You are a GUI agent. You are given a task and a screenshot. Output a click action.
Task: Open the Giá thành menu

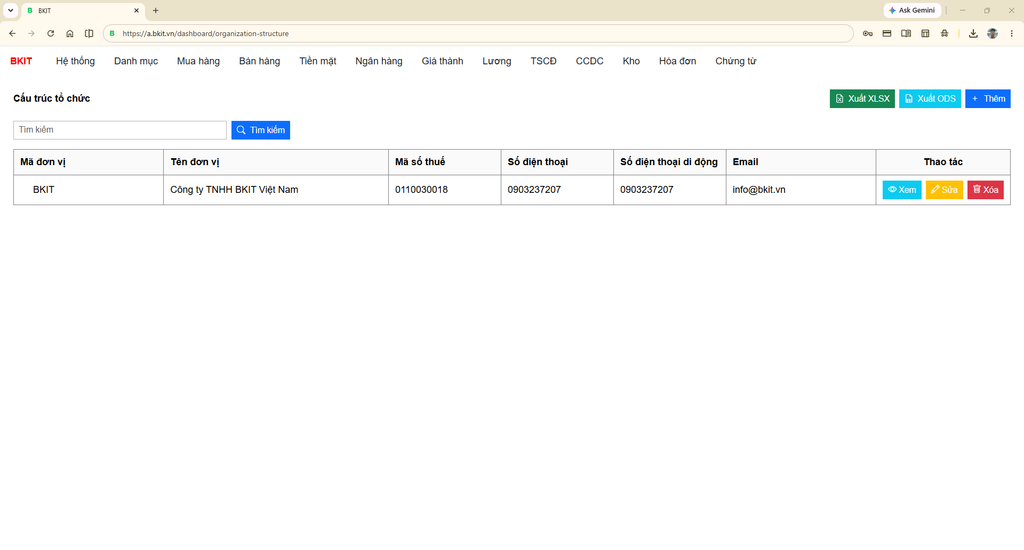[x=442, y=61]
